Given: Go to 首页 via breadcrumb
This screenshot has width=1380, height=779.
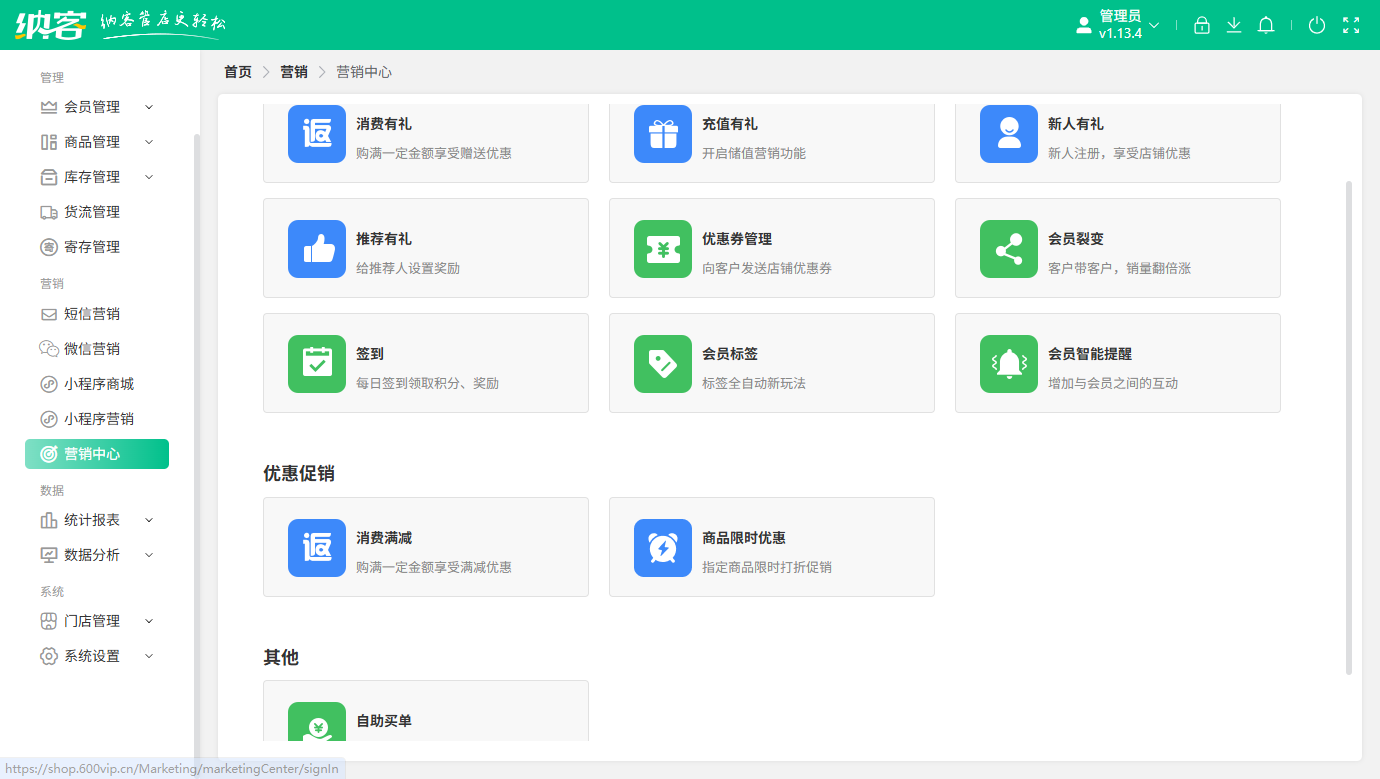Looking at the screenshot, I should click(238, 72).
